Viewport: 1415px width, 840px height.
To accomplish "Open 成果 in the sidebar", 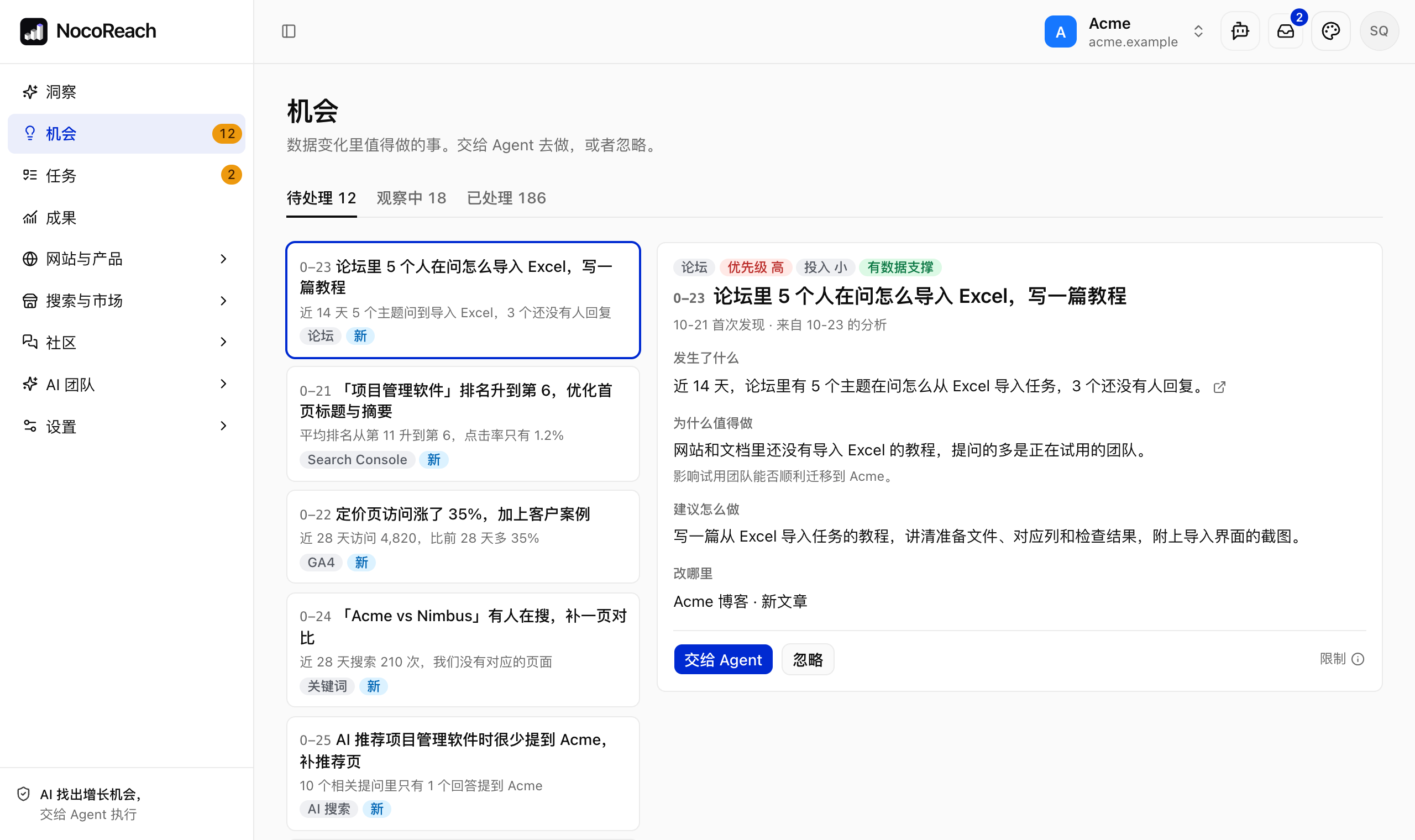I will click(x=126, y=217).
